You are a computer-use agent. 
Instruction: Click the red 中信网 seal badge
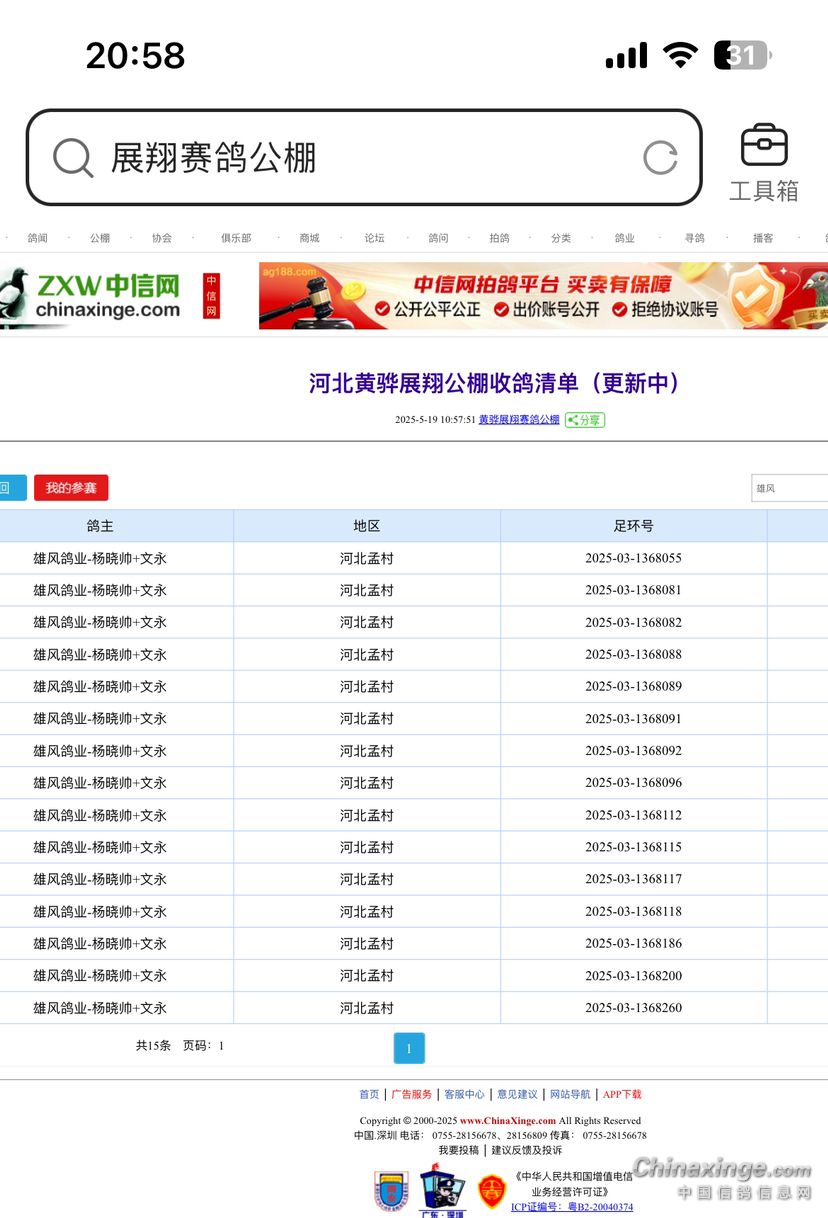click(x=211, y=296)
